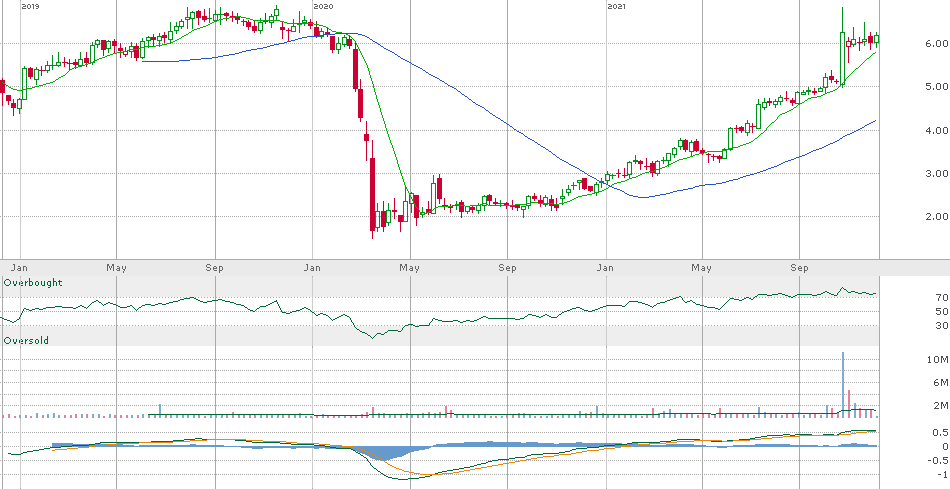950x489 pixels.
Task: Click the Jan label beneath 2020
Action: (312, 268)
